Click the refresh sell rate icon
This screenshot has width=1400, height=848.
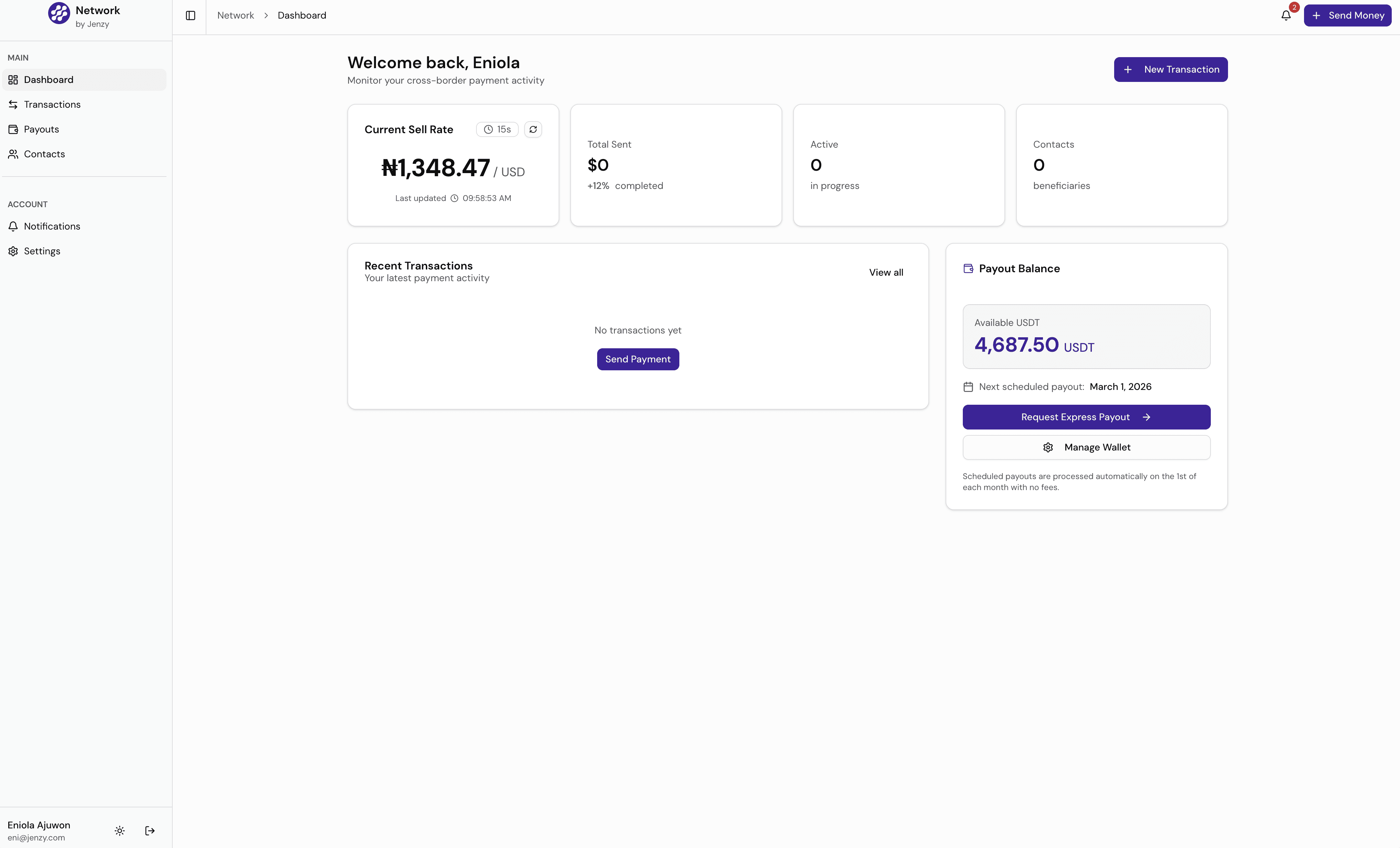point(532,130)
